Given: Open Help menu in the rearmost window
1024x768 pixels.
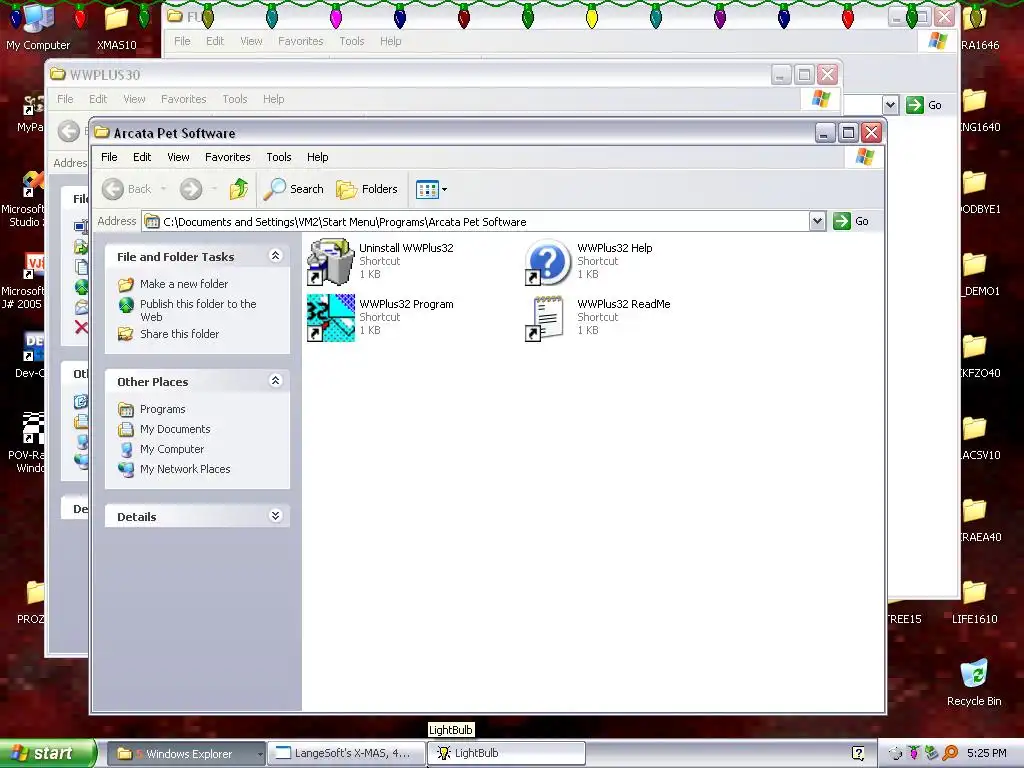Looking at the screenshot, I should coord(391,41).
